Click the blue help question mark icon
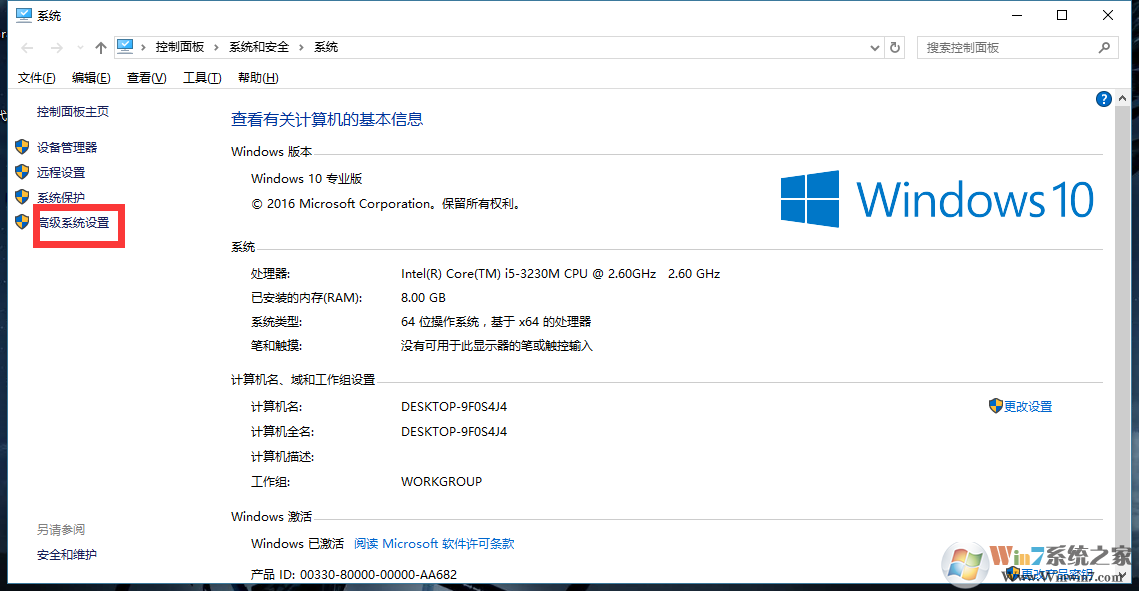1139x591 pixels. [1103, 98]
